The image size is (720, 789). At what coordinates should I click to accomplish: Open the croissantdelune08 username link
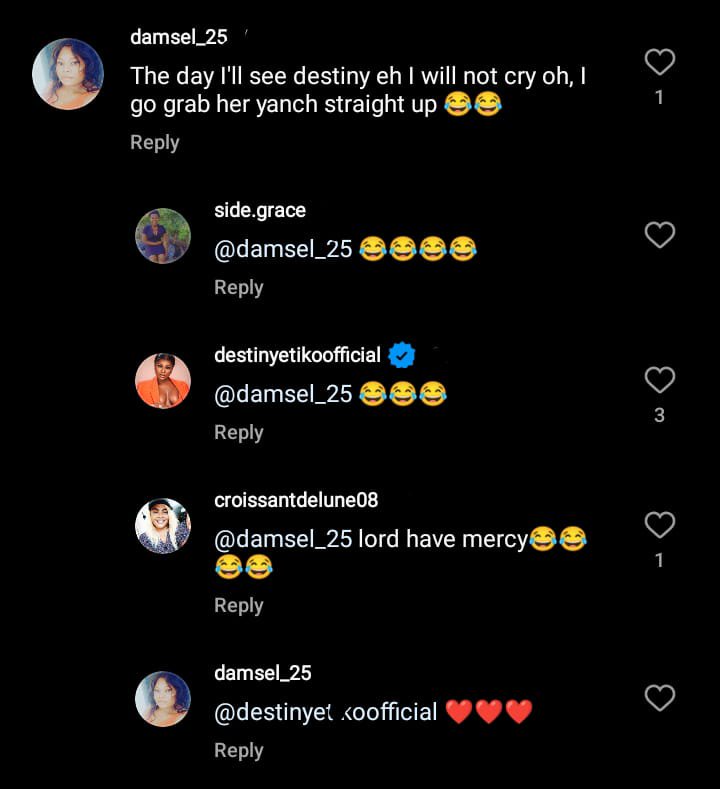pyautogui.click(x=296, y=499)
